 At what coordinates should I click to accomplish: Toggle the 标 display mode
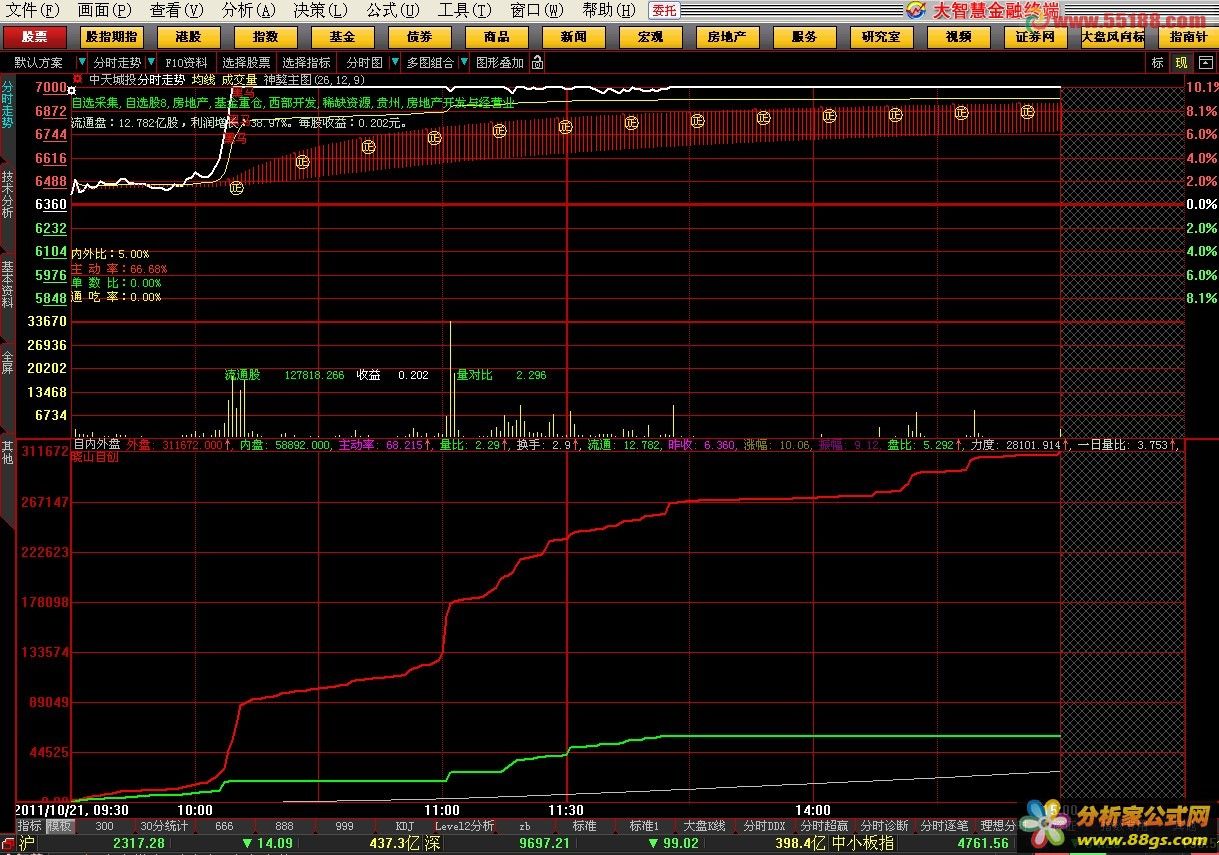click(x=1158, y=62)
